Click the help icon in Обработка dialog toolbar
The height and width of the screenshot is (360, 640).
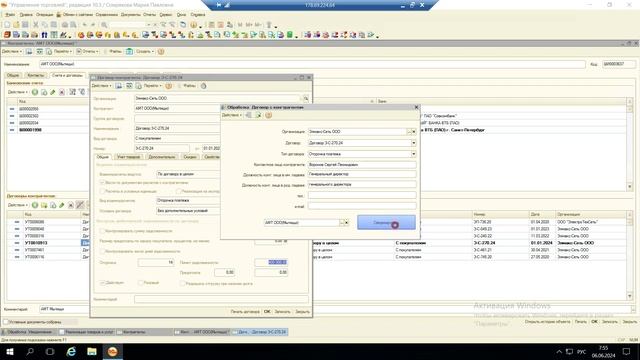269,116
